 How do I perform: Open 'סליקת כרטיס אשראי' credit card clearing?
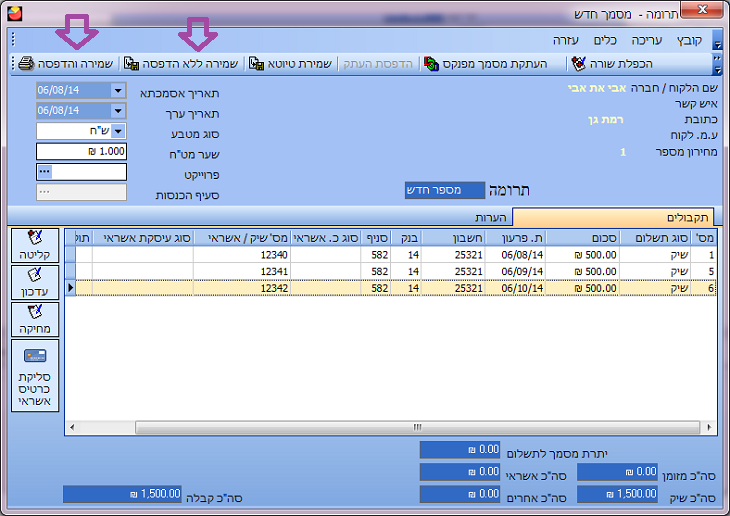point(35,376)
